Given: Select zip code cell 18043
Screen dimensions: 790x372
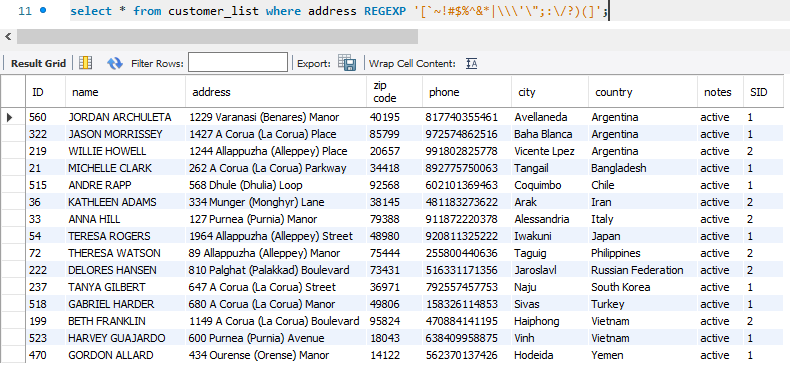Looking at the screenshot, I should coord(394,338).
